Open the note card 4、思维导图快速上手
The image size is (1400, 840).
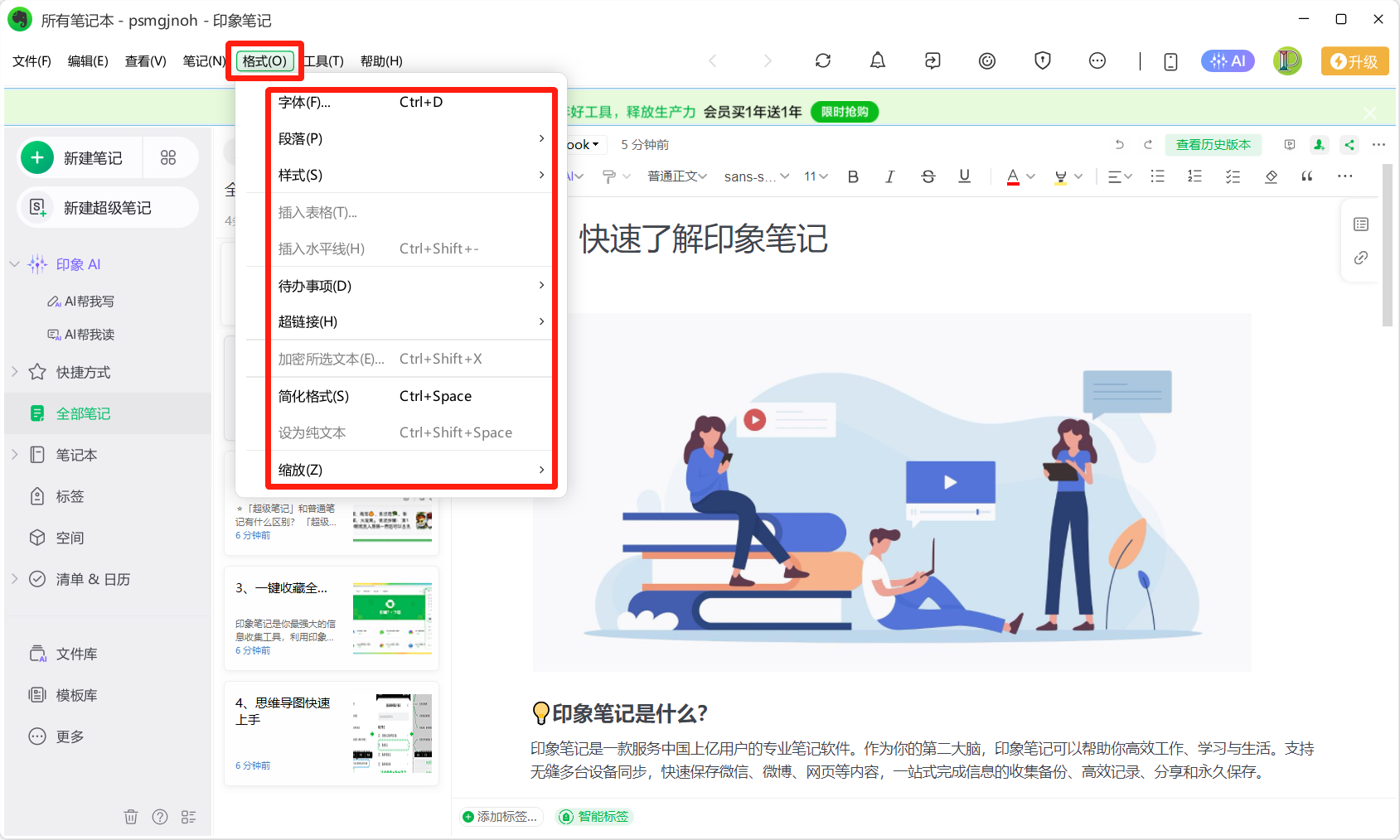(x=332, y=733)
